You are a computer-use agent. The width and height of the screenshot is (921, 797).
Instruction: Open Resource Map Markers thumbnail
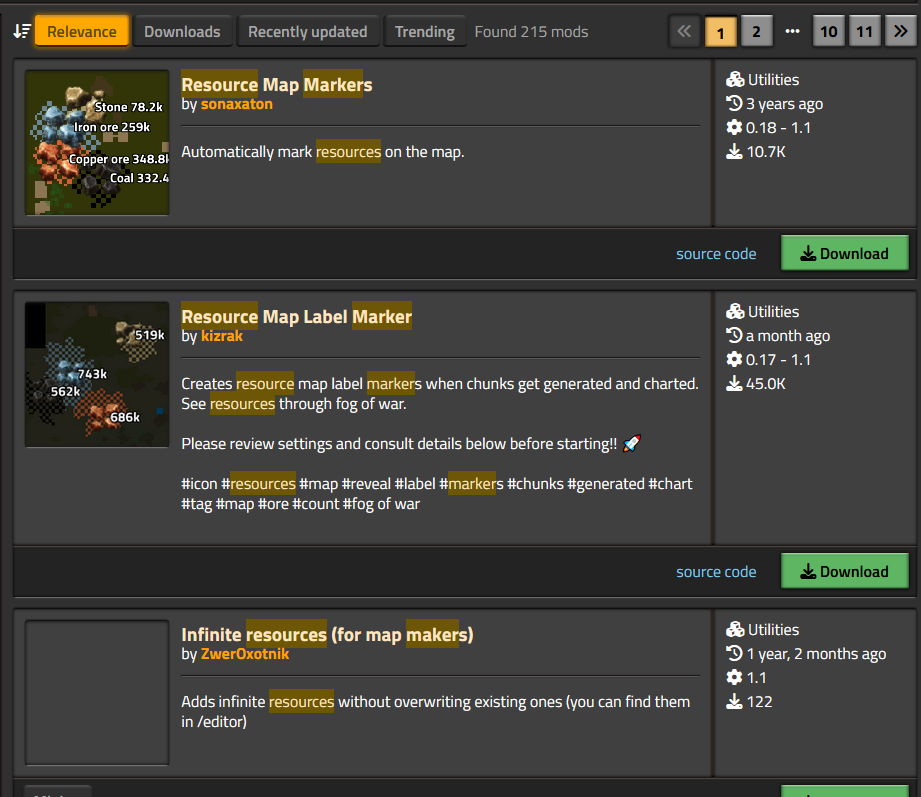pyautogui.click(x=97, y=142)
